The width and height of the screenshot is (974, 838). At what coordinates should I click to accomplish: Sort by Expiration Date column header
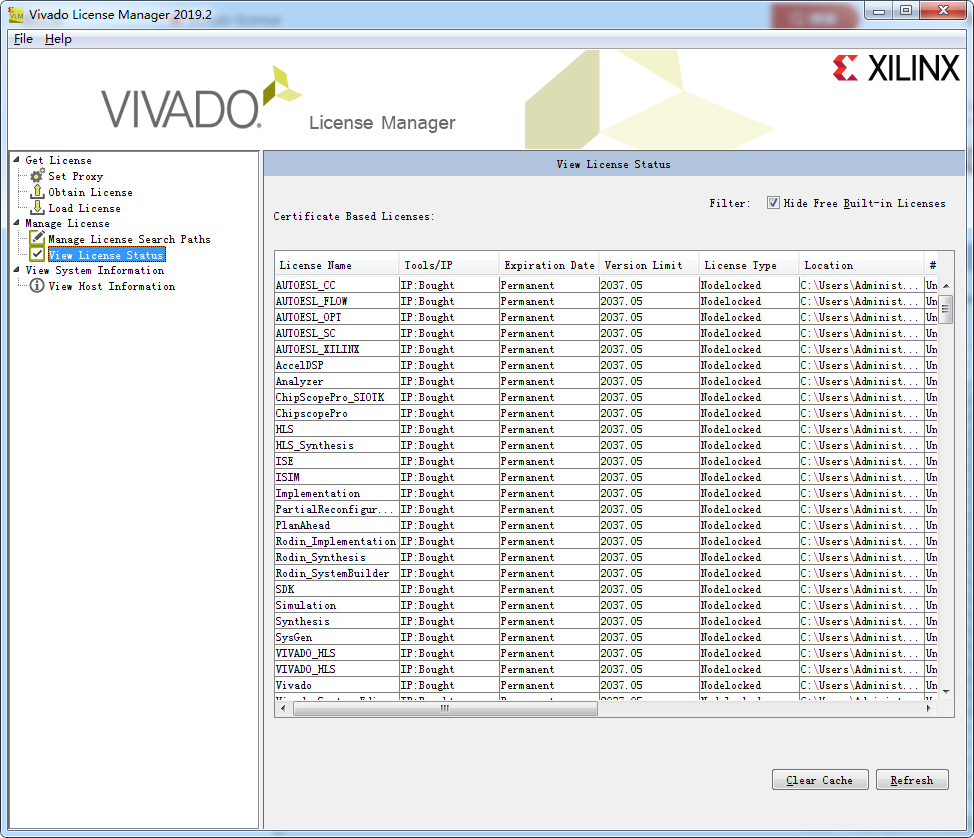click(549, 265)
